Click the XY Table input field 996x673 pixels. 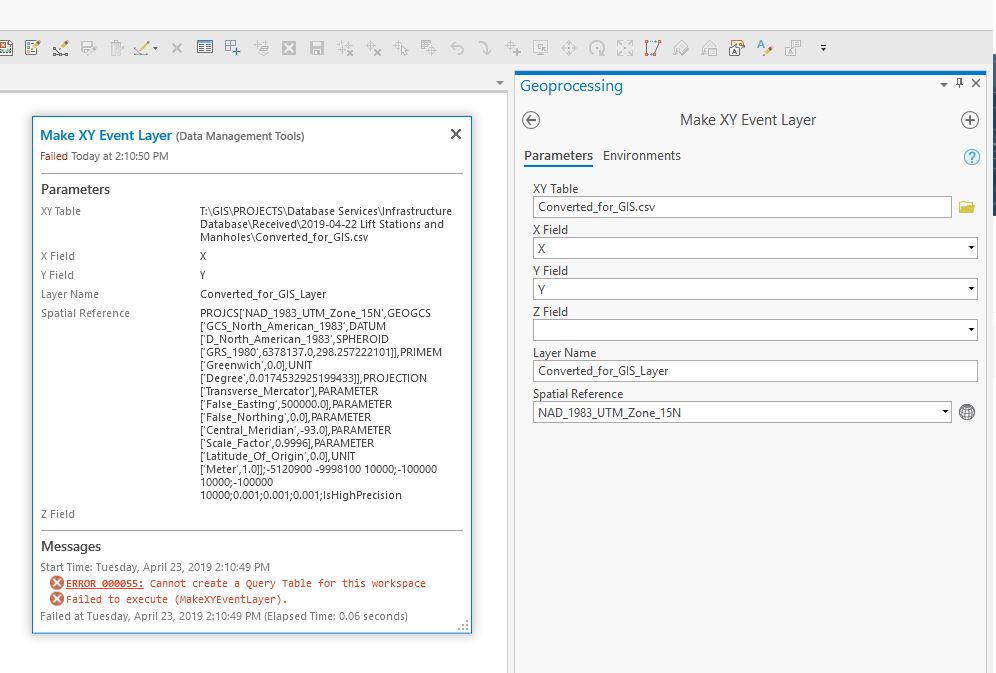click(x=742, y=207)
